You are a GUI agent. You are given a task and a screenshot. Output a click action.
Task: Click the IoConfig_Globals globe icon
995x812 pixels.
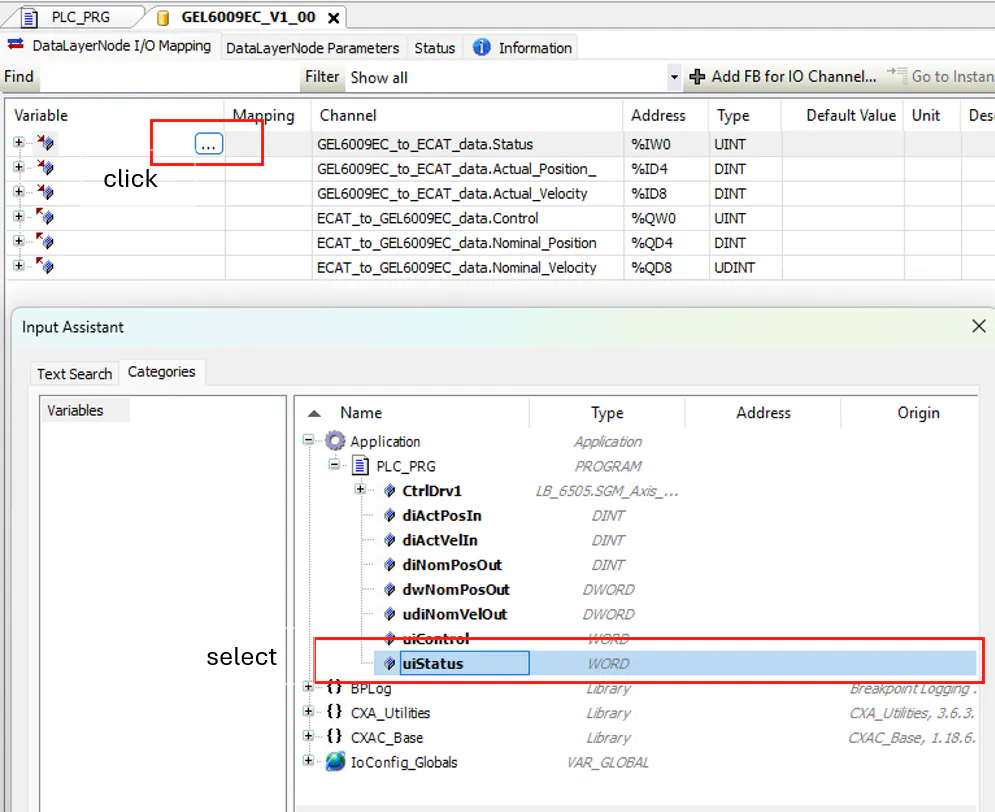335,762
